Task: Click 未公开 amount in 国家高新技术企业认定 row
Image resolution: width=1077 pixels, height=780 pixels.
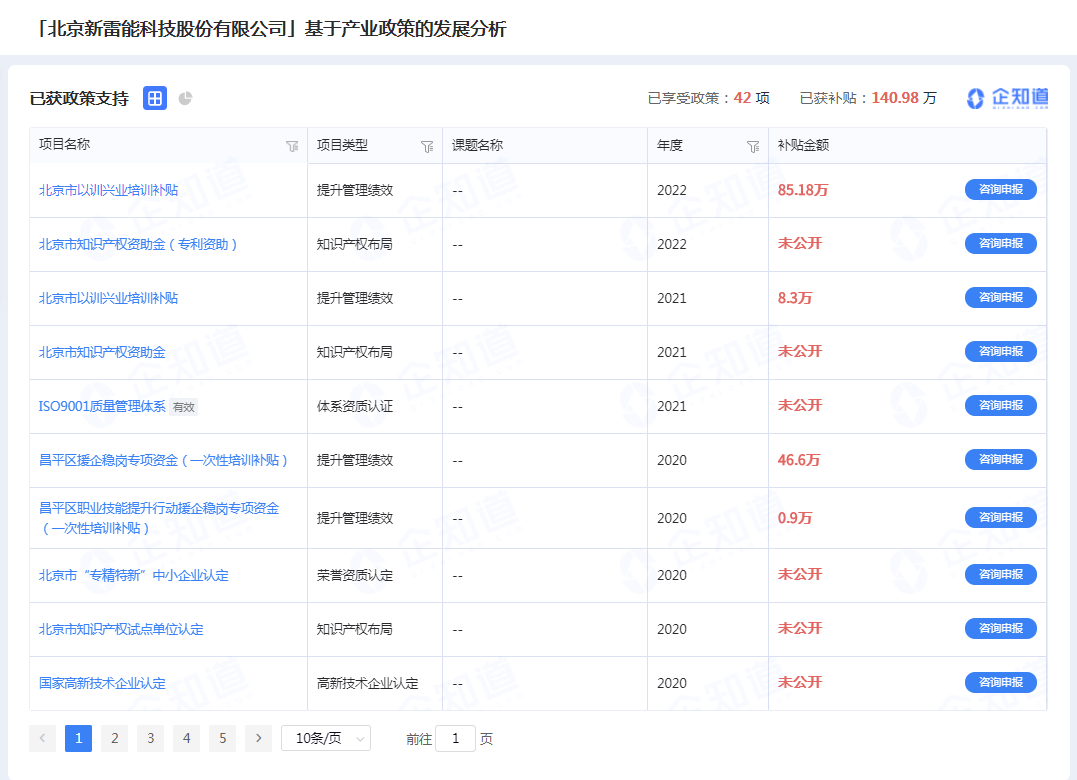Action: tap(800, 682)
